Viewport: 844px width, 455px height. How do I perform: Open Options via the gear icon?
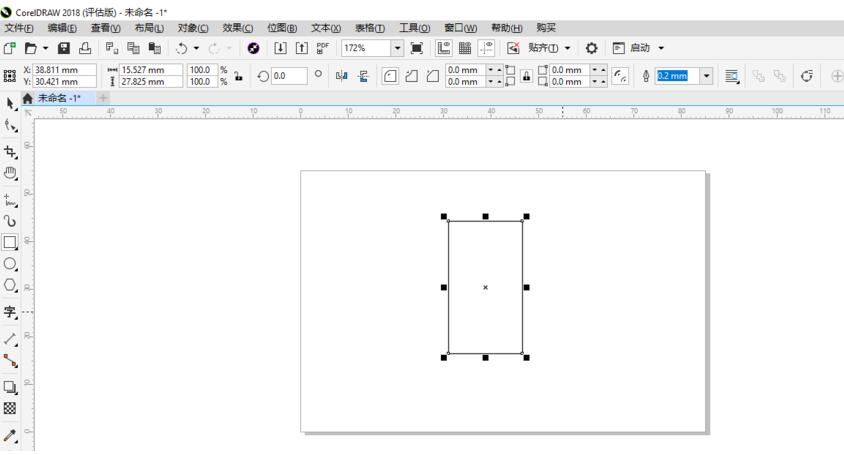click(591, 48)
